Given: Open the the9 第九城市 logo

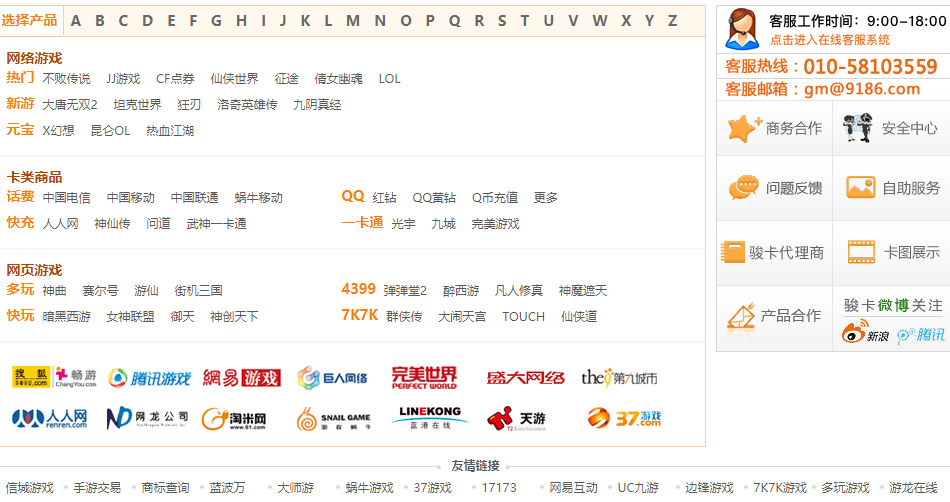Looking at the screenshot, I should tap(619, 378).
